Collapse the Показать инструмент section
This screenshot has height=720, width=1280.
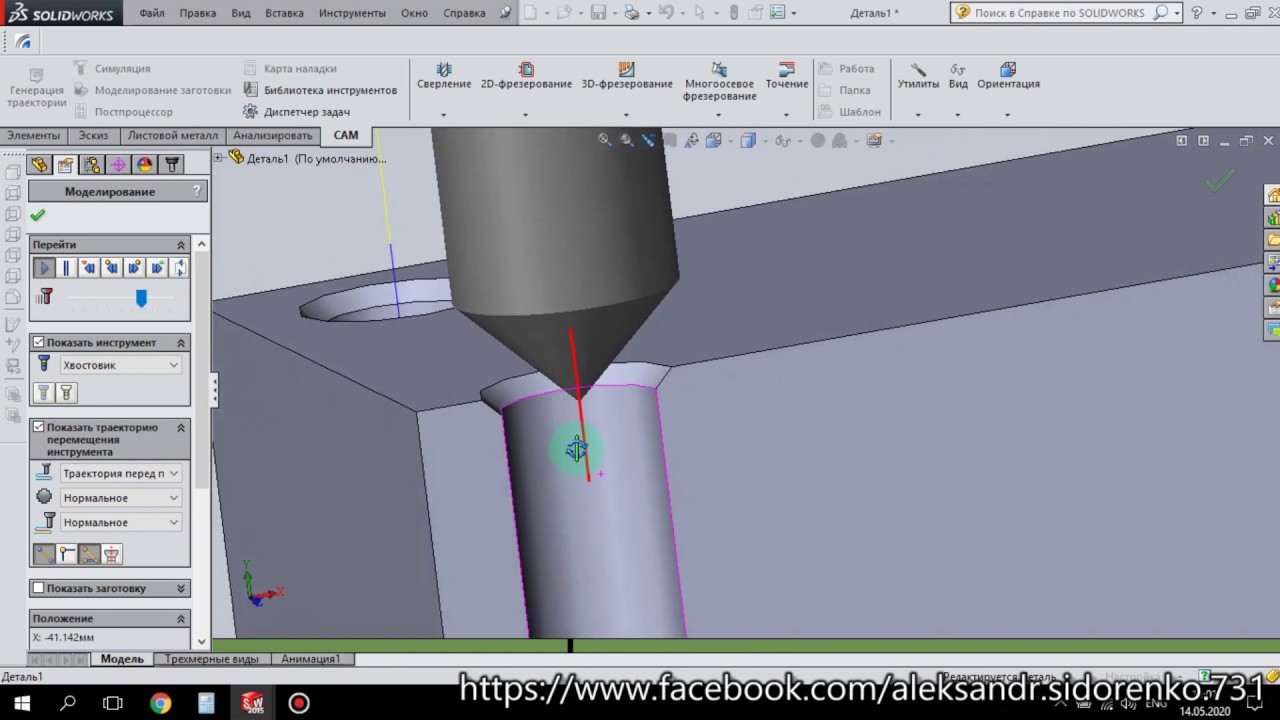pos(181,343)
